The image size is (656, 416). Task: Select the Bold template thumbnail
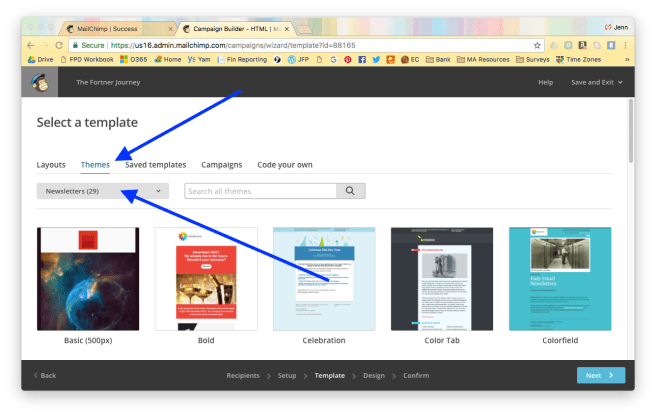click(206, 279)
